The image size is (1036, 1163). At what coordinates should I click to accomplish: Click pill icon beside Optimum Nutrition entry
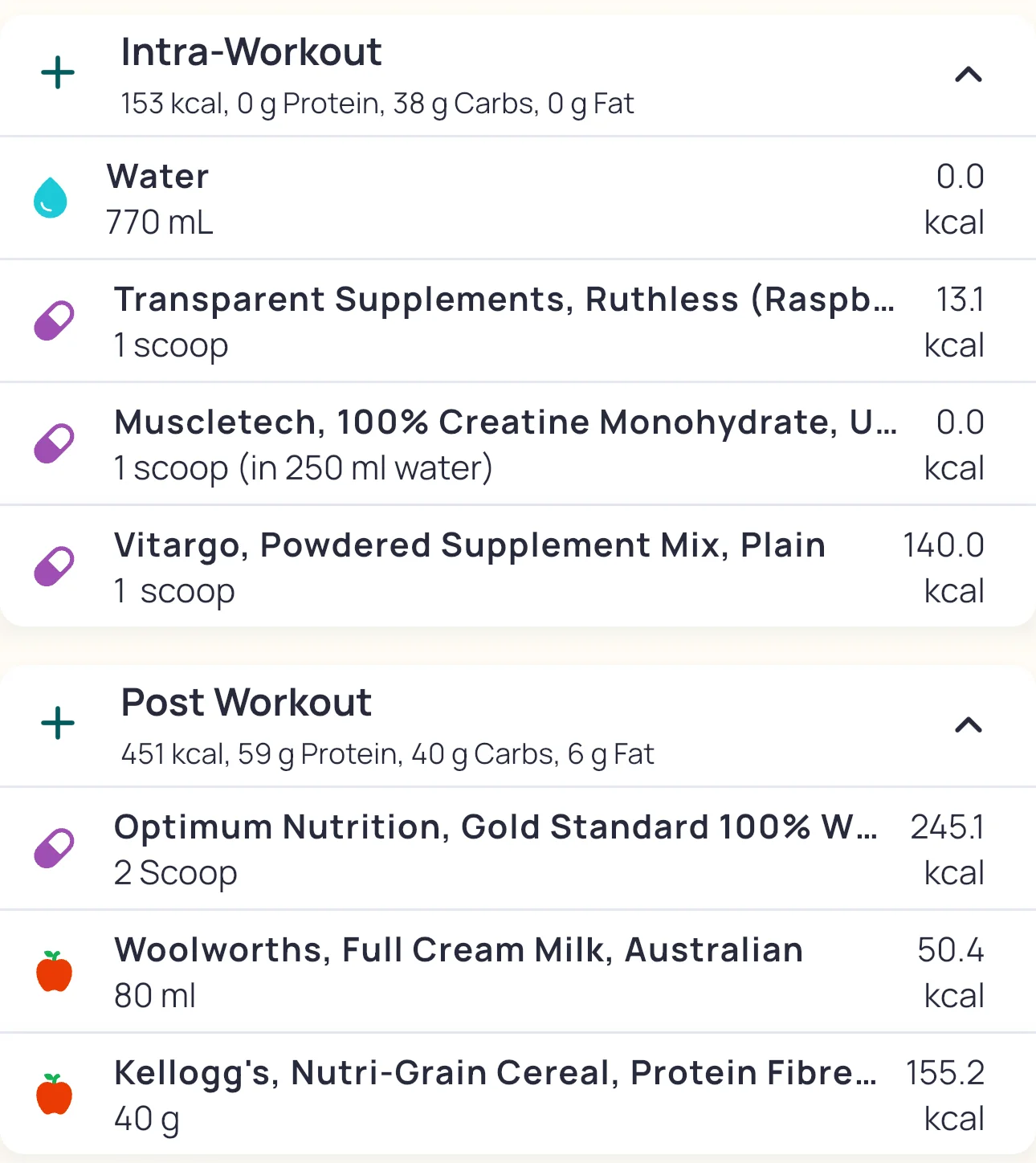[x=54, y=848]
